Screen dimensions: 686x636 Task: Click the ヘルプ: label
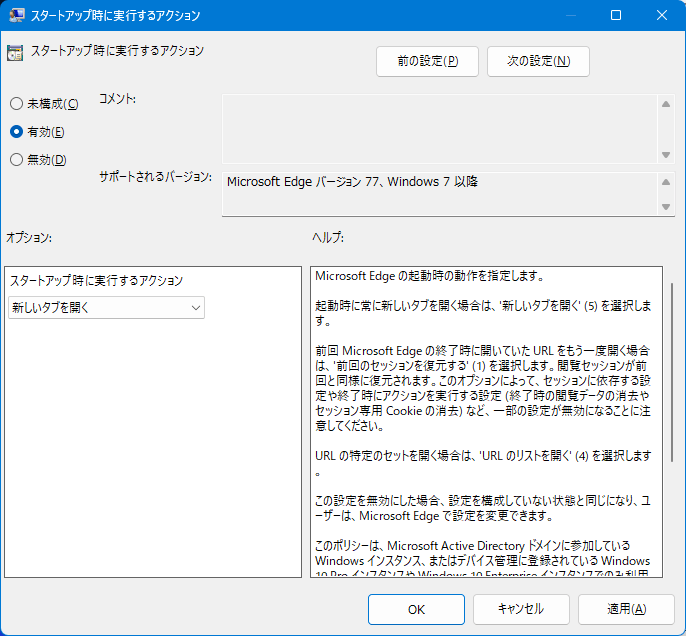pyautogui.click(x=328, y=238)
